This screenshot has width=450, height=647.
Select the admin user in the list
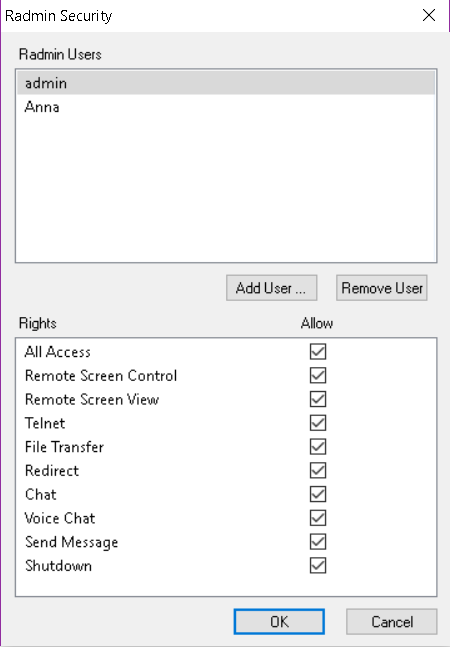(x=226, y=83)
